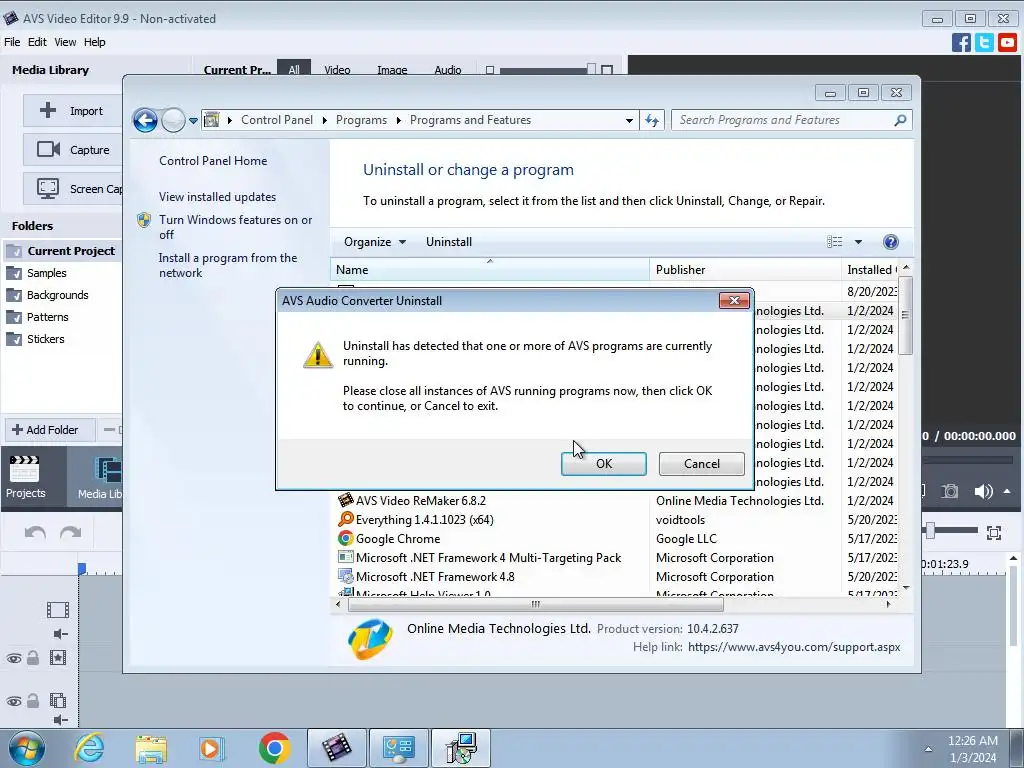Open the File menu in AVS Video Editor
This screenshot has height=768, width=1024.
pyautogui.click(x=12, y=42)
